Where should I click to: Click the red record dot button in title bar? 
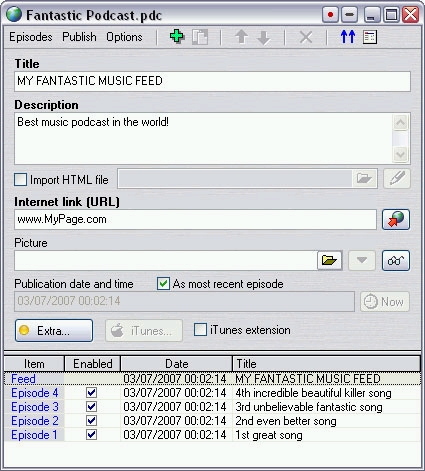(330, 15)
